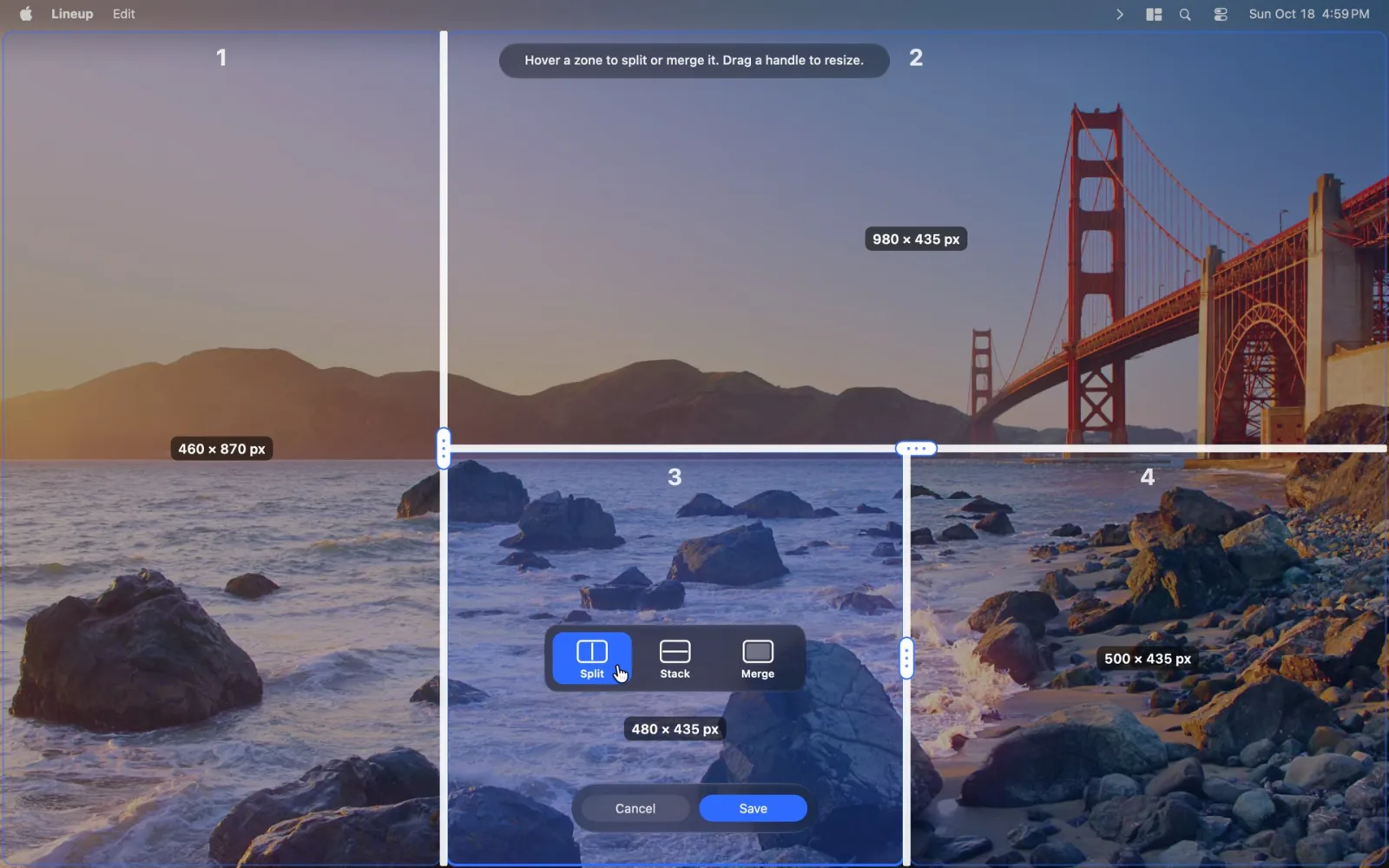Image resolution: width=1389 pixels, height=868 pixels.
Task: Select the Merge zone option
Action: click(x=757, y=659)
